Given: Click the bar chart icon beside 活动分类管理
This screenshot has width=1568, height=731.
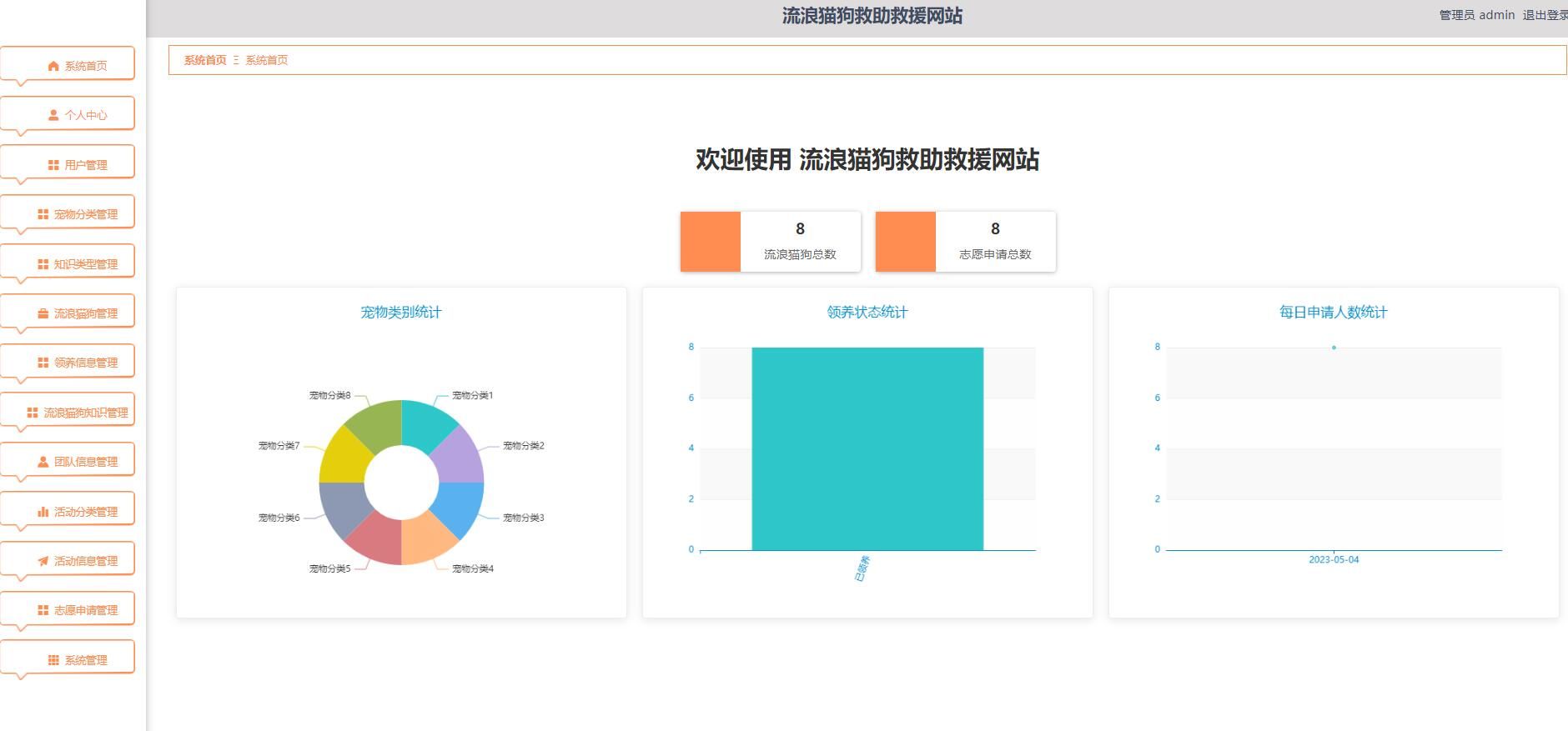Looking at the screenshot, I should [43, 512].
